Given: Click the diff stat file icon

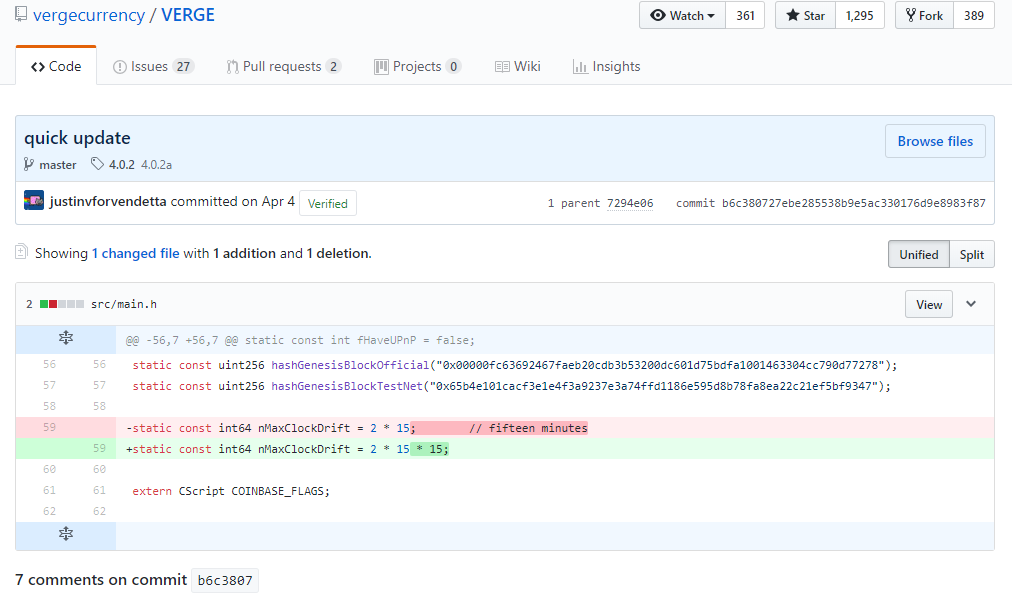Looking at the screenshot, I should click(21, 252).
